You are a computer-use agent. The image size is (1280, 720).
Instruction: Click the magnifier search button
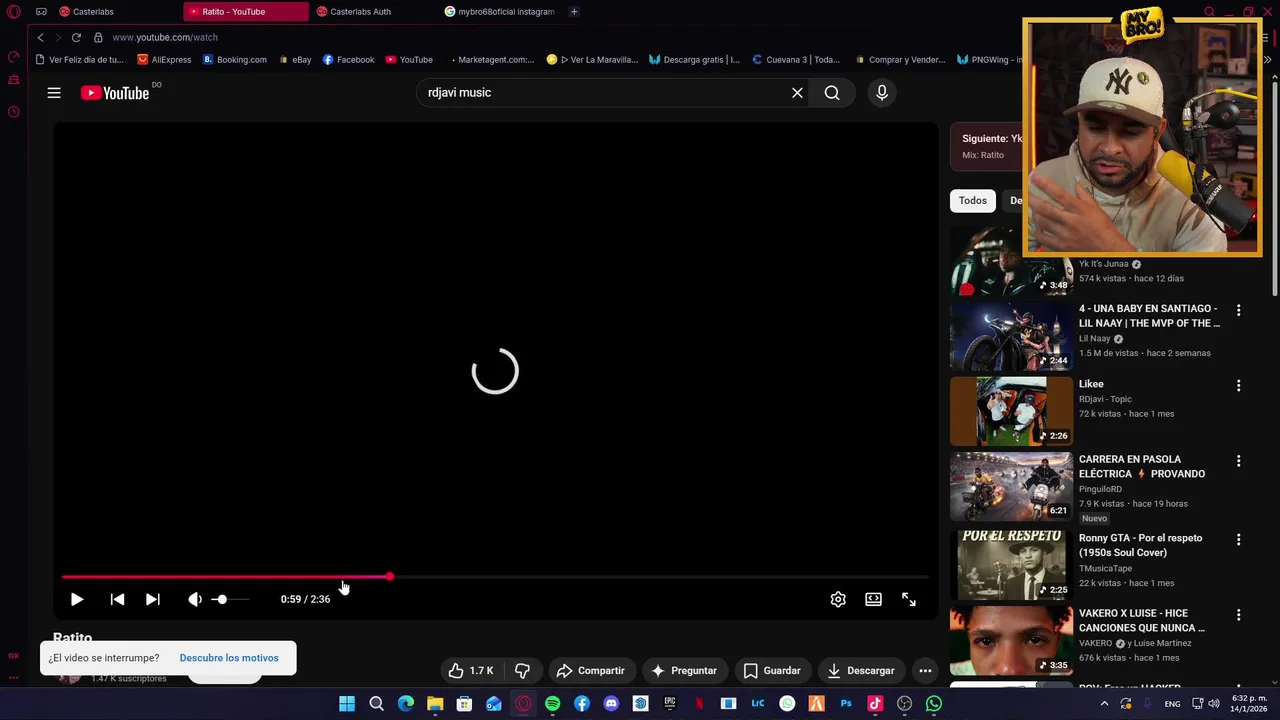832,93
